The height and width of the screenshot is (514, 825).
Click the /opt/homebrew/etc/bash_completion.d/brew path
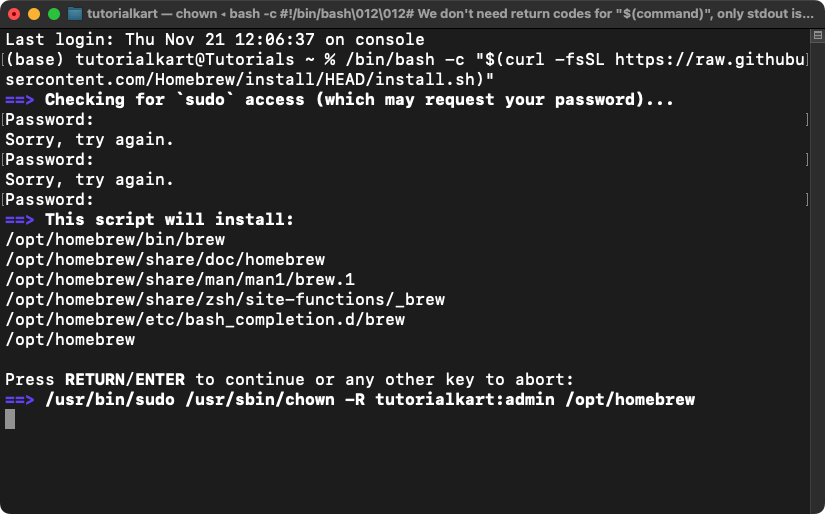[205, 320]
